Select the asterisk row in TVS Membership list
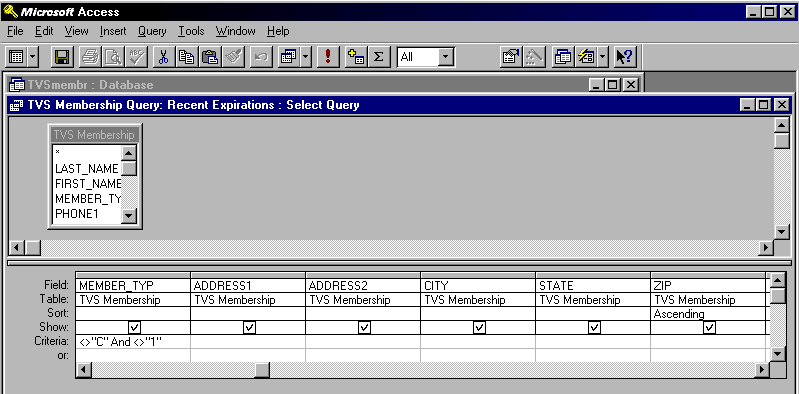799x394 pixels. 87,152
